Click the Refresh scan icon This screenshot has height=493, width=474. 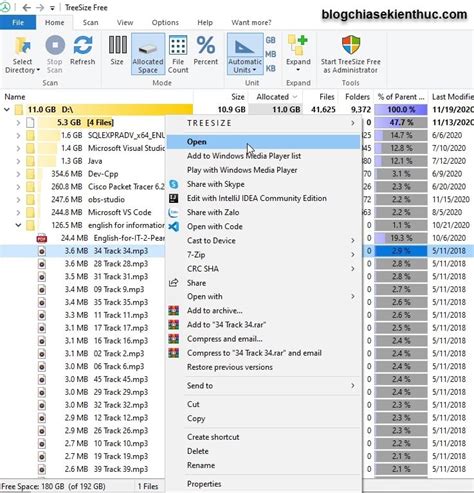pyautogui.click(x=83, y=45)
